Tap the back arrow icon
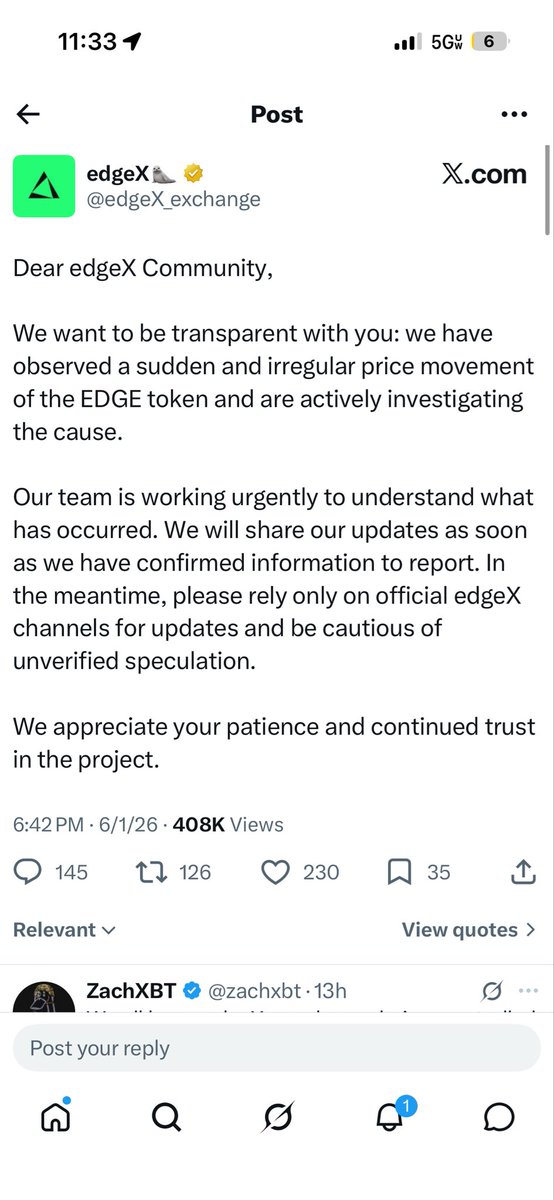 pos(28,114)
